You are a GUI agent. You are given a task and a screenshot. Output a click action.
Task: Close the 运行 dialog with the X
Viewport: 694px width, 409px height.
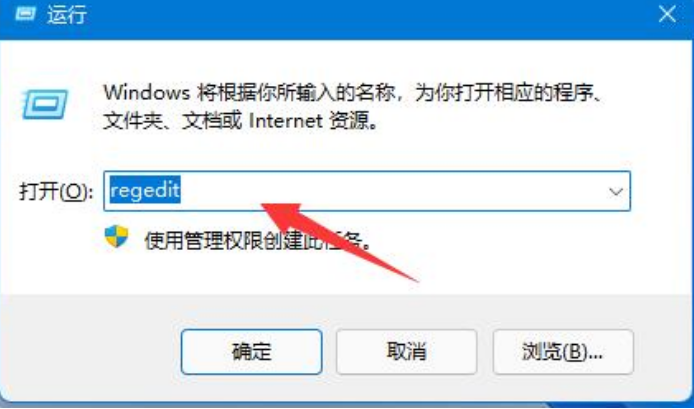point(667,14)
